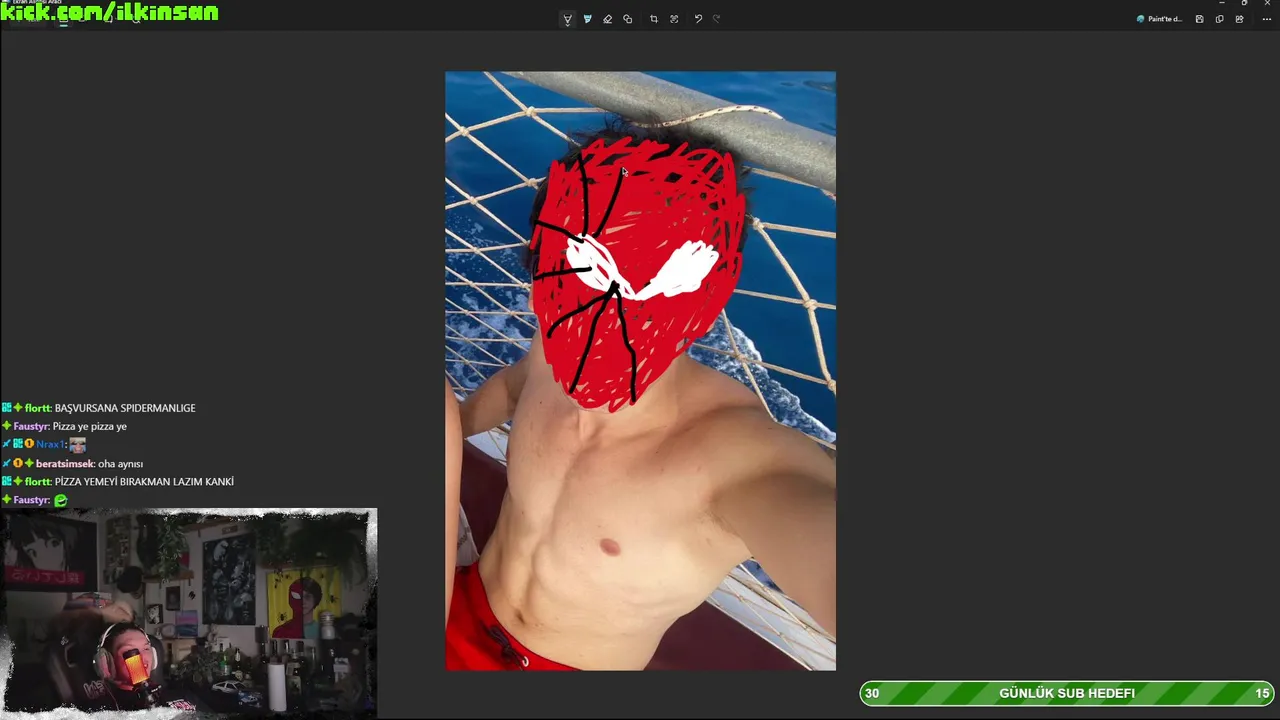Click the restore window button
The width and height of the screenshot is (1280, 720).
(1244, 3)
